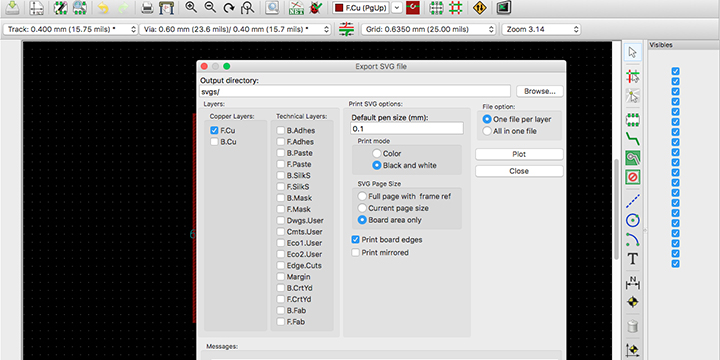
Task: Open the Page settings icon
Action: pyautogui.click(x=36, y=7)
